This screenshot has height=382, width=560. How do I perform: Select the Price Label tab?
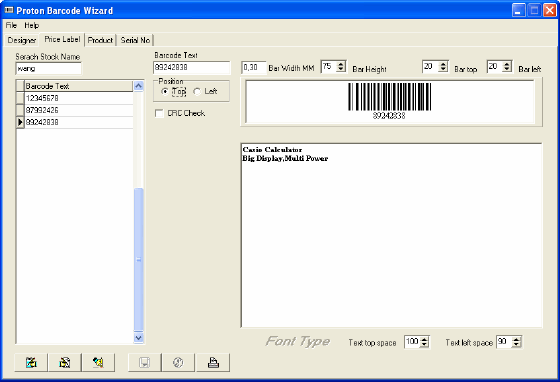click(x=62, y=39)
